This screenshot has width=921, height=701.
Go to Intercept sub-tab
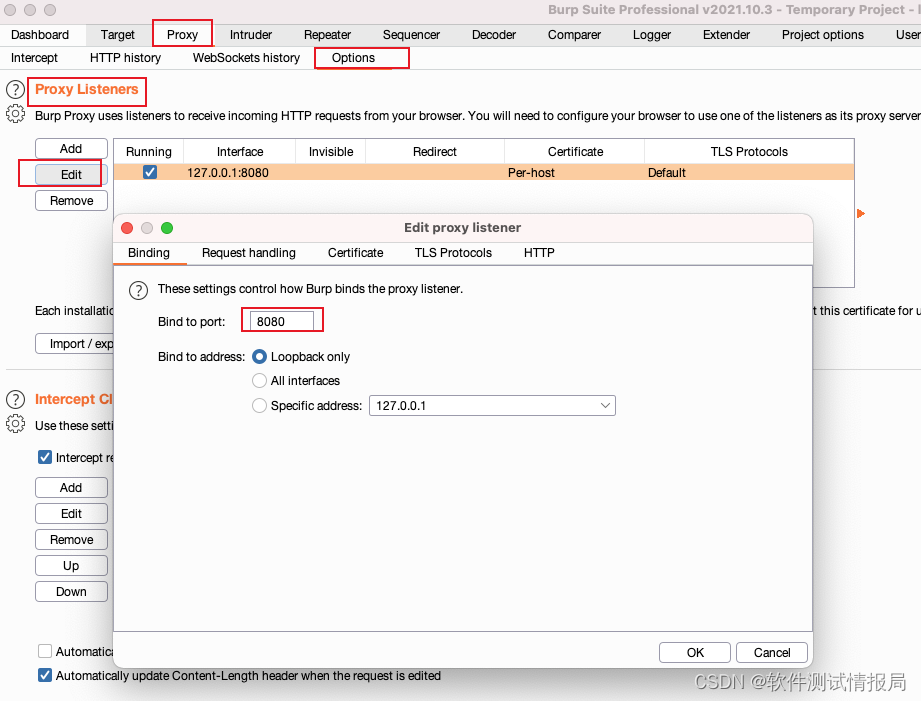click(x=34, y=58)
